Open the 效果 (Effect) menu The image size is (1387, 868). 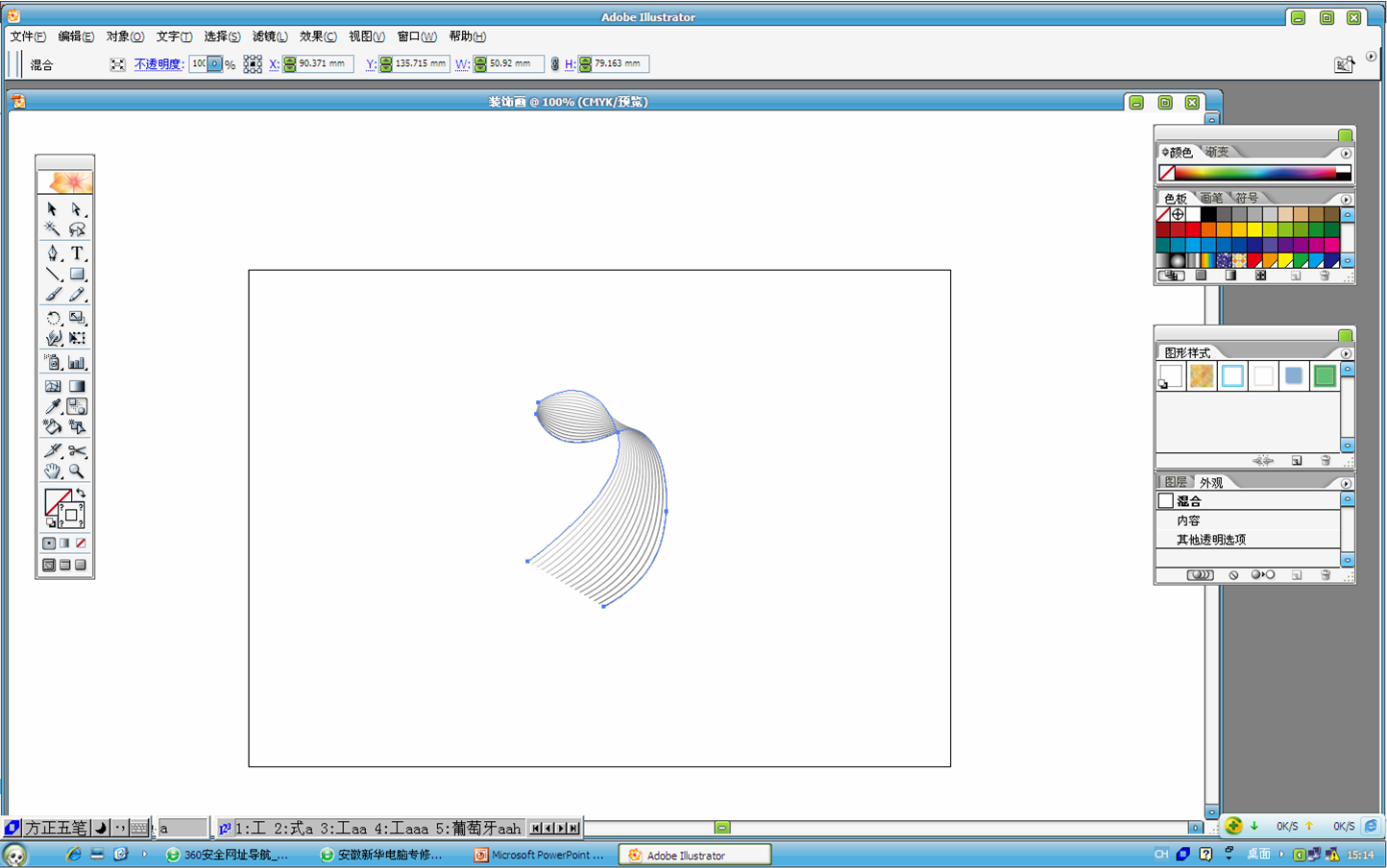click(317, 36)
